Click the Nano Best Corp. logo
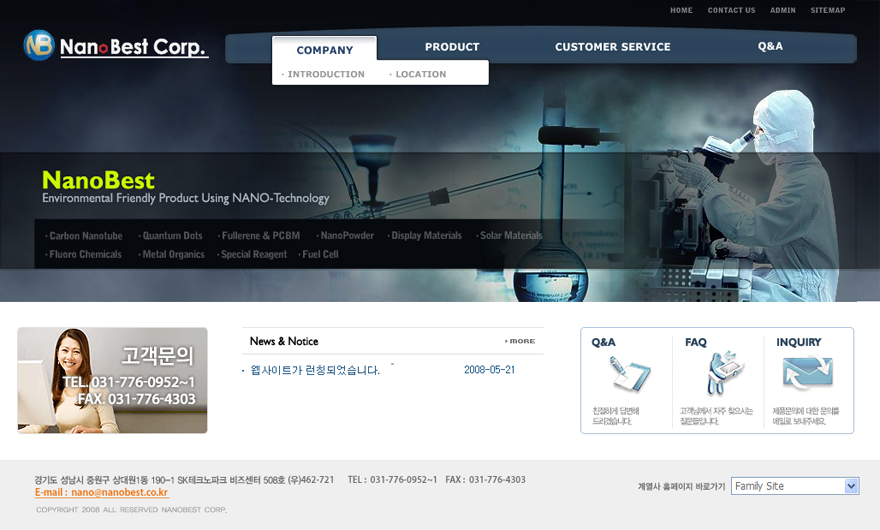This screenshot has height=530, width=880. coord(115,46)
